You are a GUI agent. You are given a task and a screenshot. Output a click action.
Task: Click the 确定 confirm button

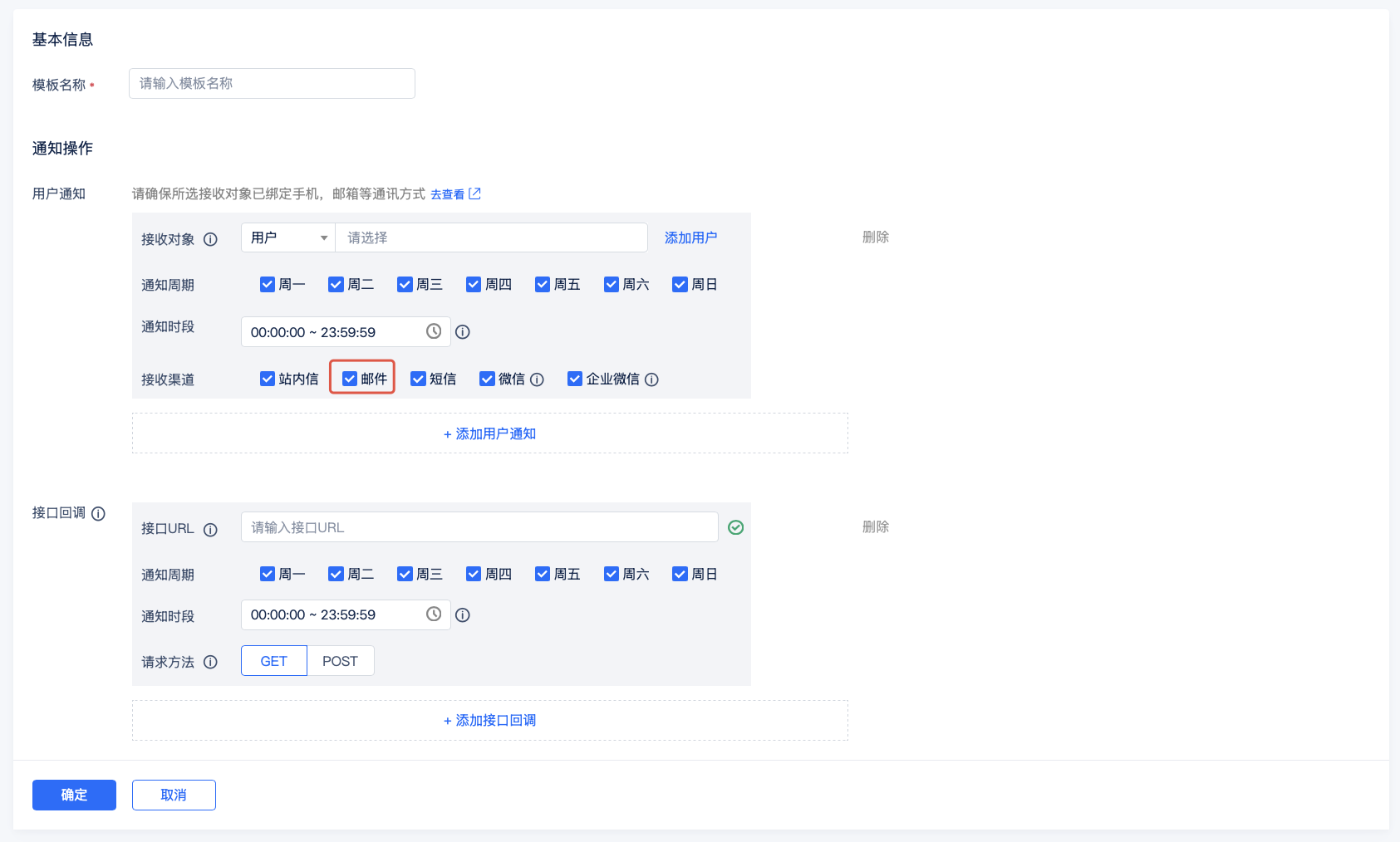[74, 795]
